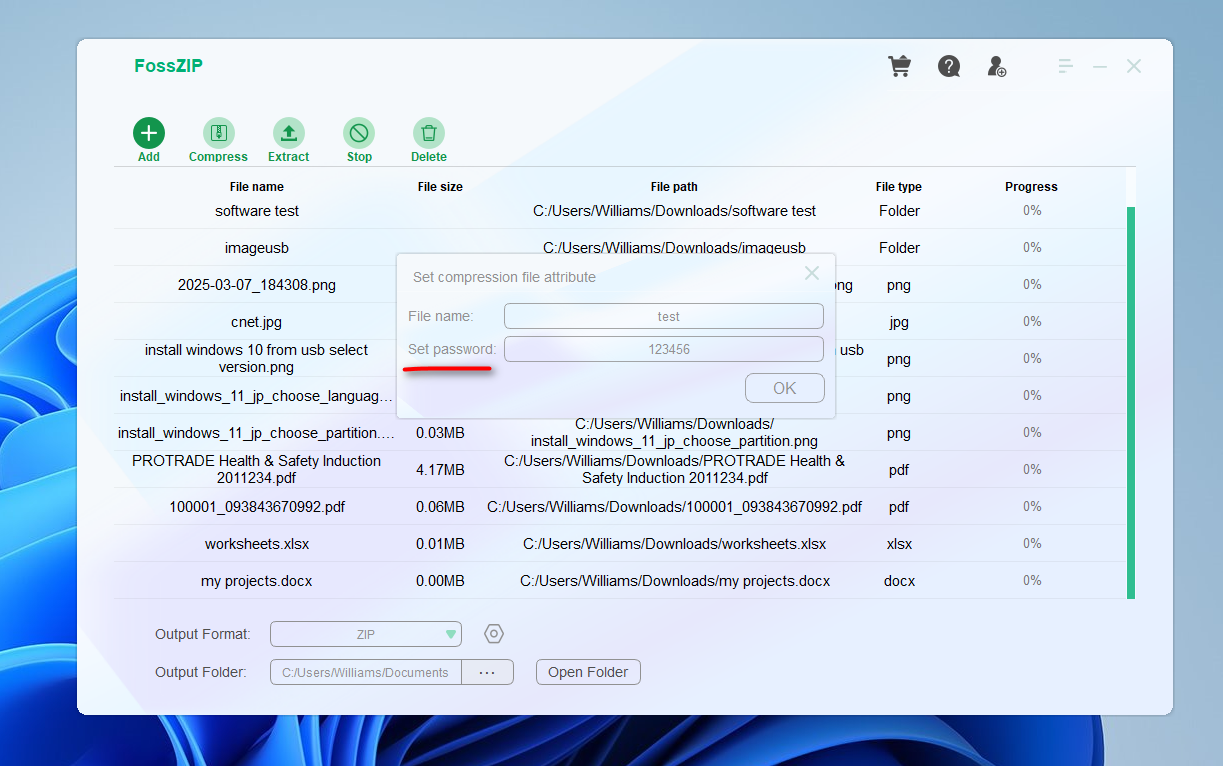Select PROTRADE Health & Safety Induction pdf name
This screenshot has width=1223, height=766.
coord(257,469)
